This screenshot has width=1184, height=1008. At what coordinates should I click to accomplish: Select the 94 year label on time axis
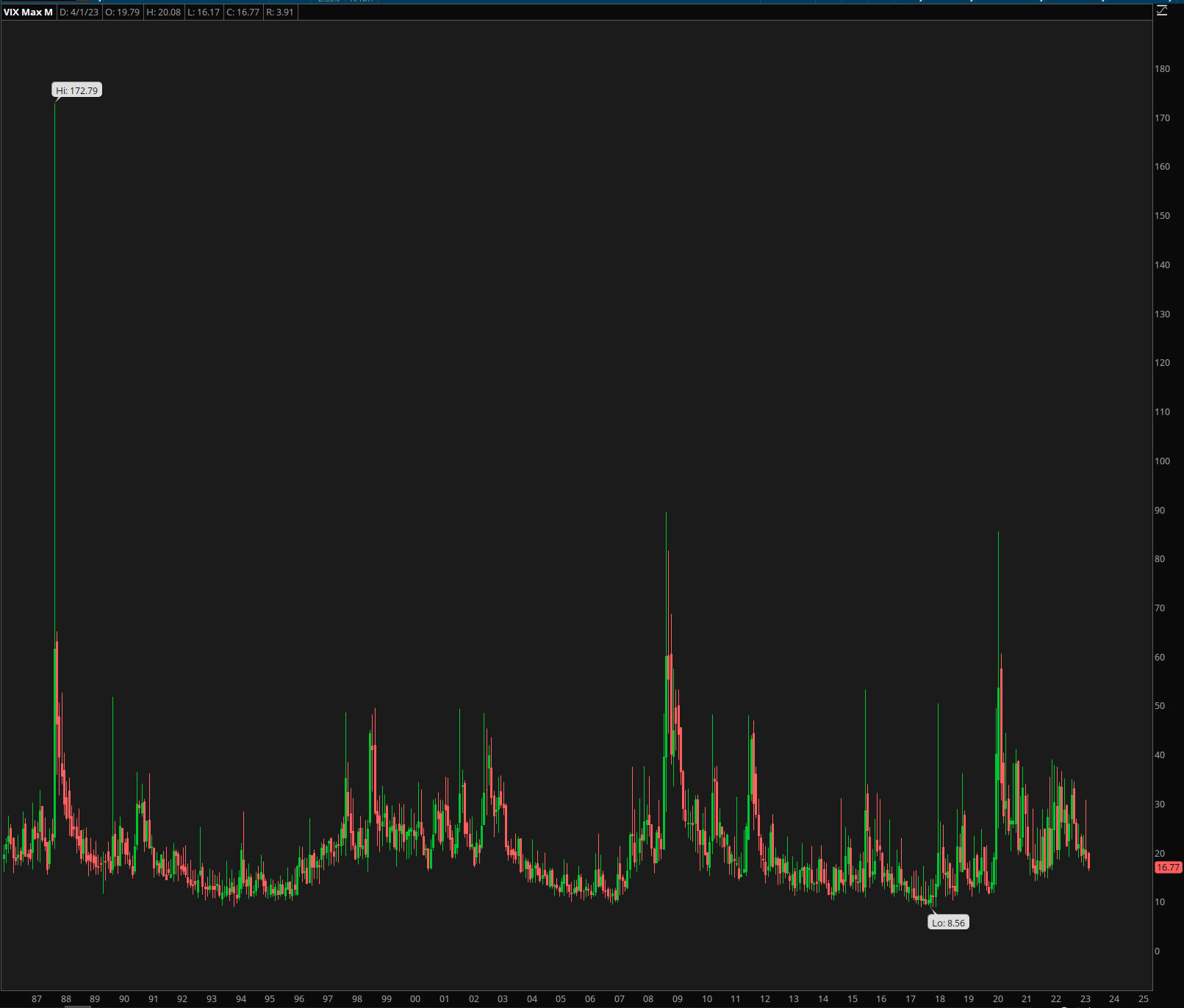coord(241,999)
